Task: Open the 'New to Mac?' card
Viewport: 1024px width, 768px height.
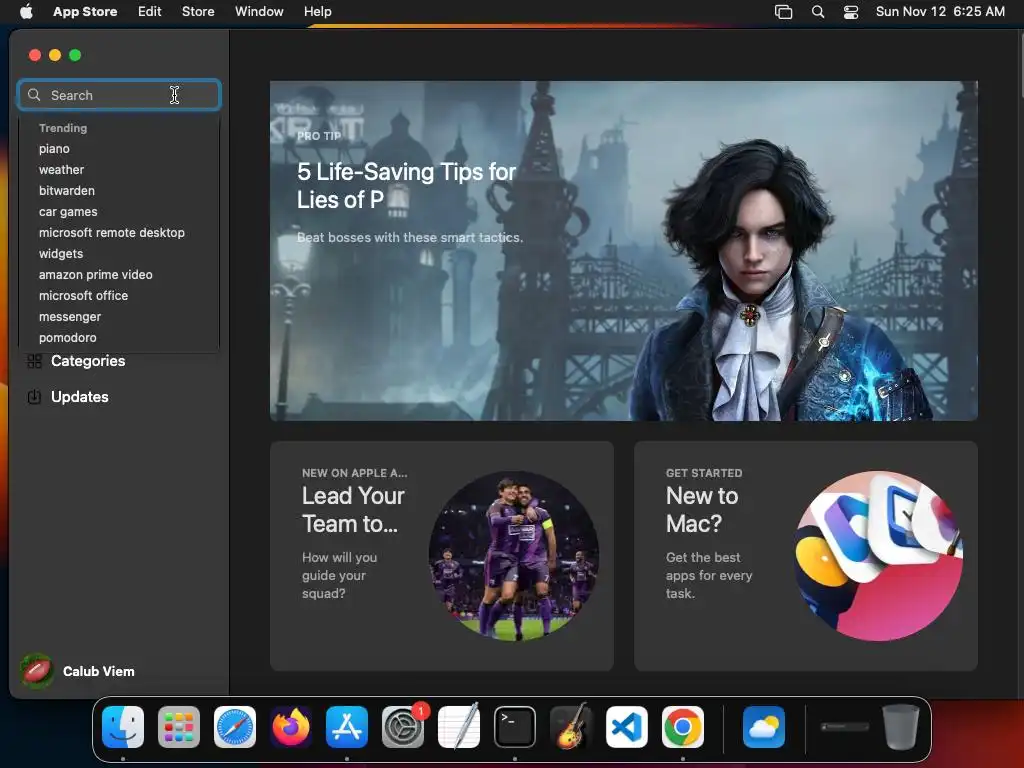Action: pos(806,556)
